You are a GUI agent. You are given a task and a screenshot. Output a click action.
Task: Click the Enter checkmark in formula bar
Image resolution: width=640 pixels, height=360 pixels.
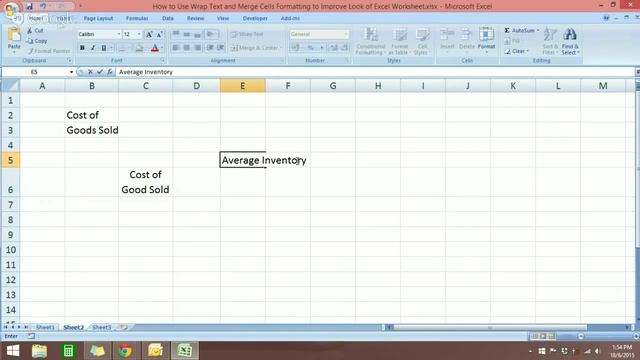100,72
